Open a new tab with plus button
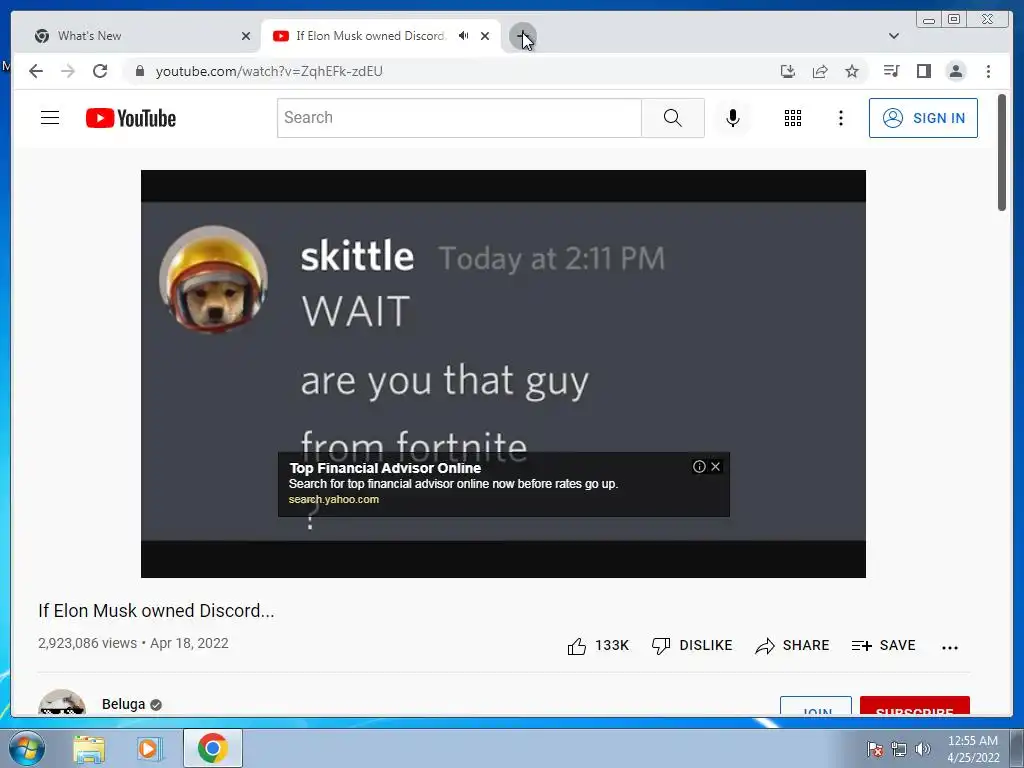This screenshot has height=768, width=1024. pyautogui.click(x=522, y=36)
